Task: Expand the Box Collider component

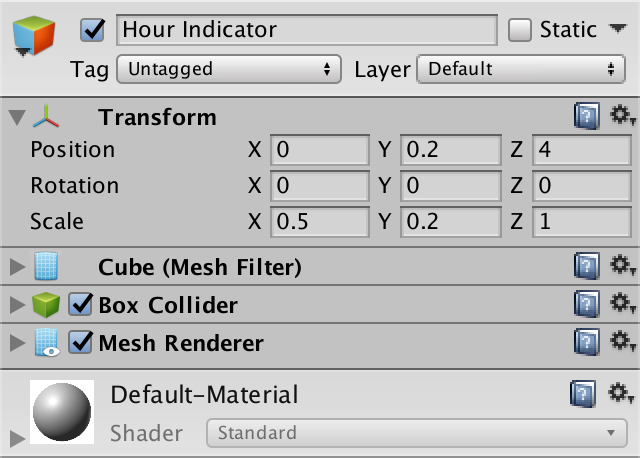Action: click(17, 305)
